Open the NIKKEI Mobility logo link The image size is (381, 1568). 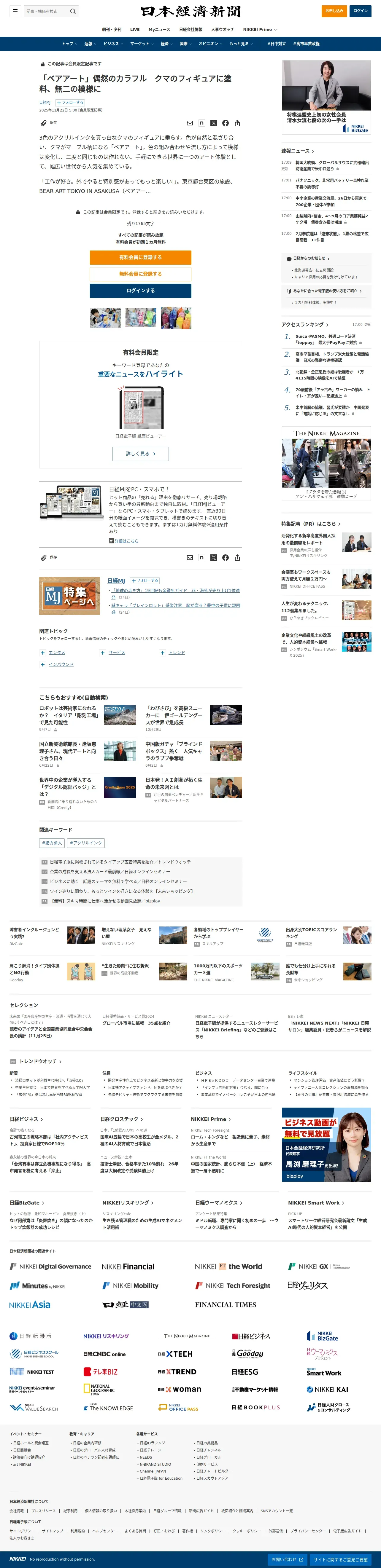point(131,1286)
